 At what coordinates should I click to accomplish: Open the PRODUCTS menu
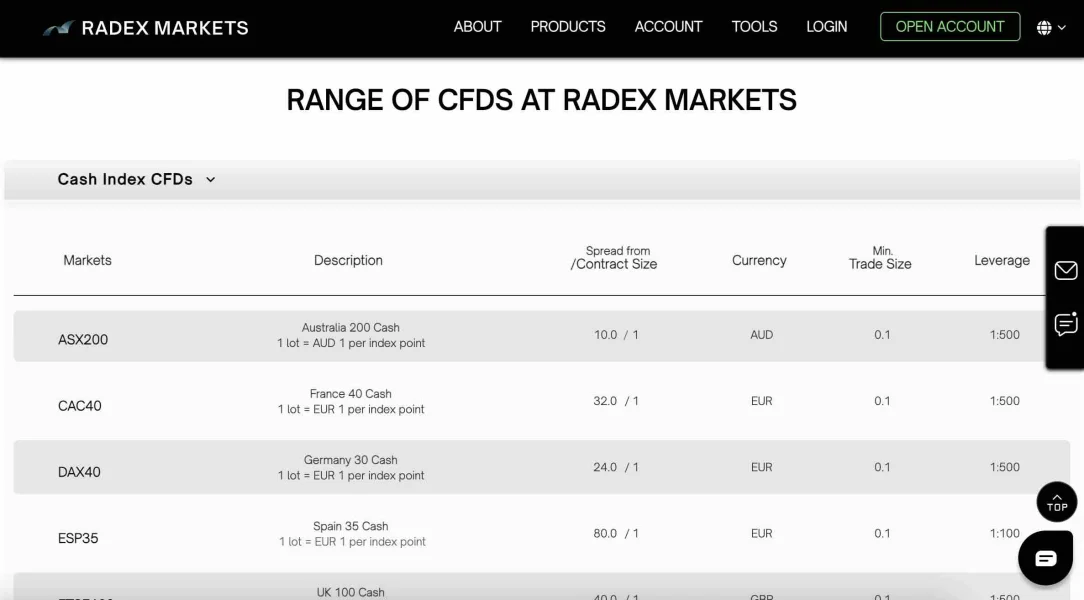click(567, 27)
